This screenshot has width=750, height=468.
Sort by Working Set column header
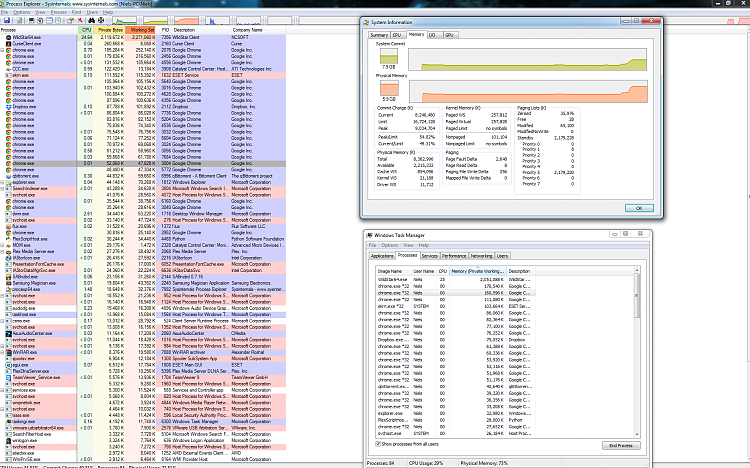(141, 30)
